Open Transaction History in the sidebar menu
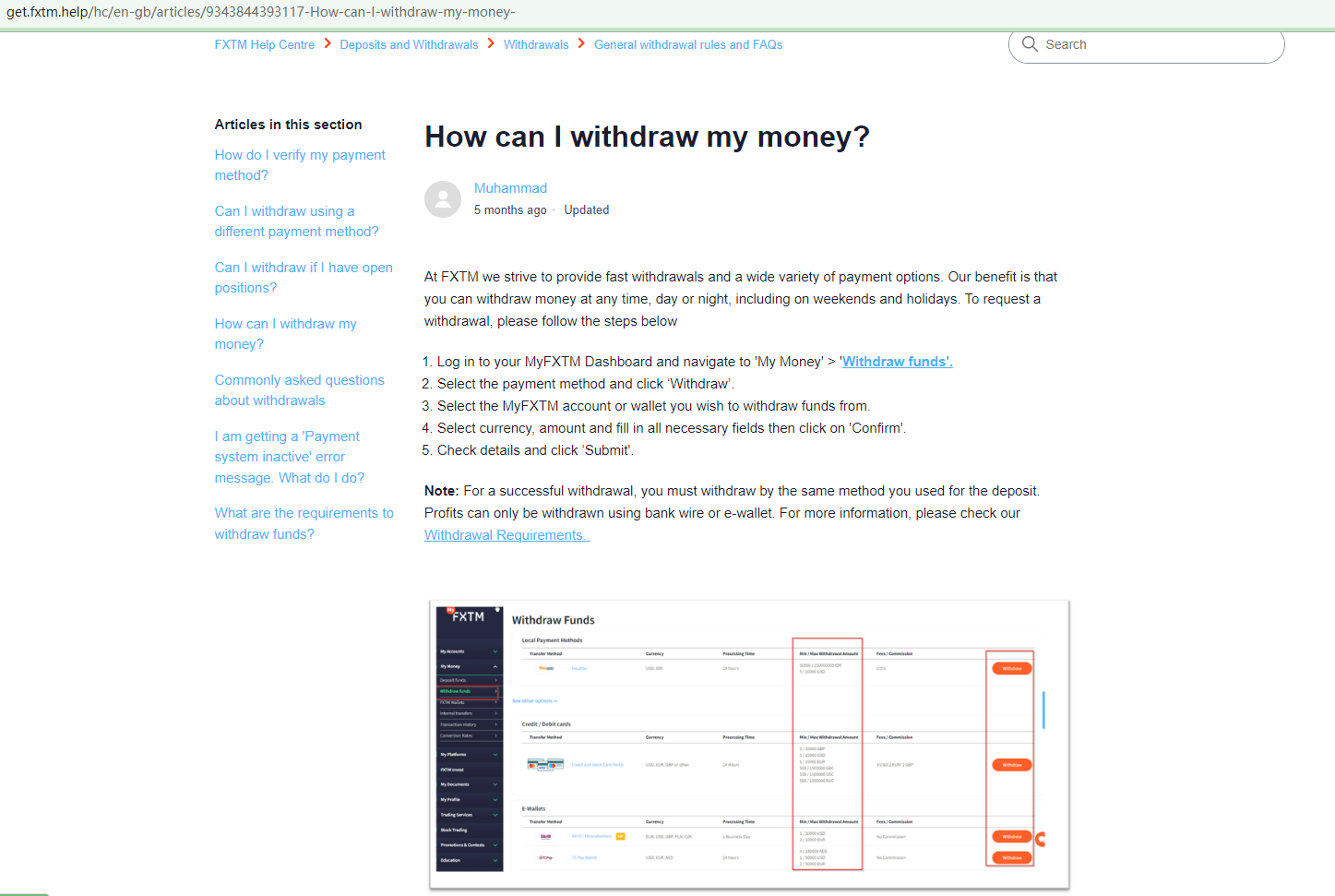Viewport: 1335px width, 896px height. 458,724
